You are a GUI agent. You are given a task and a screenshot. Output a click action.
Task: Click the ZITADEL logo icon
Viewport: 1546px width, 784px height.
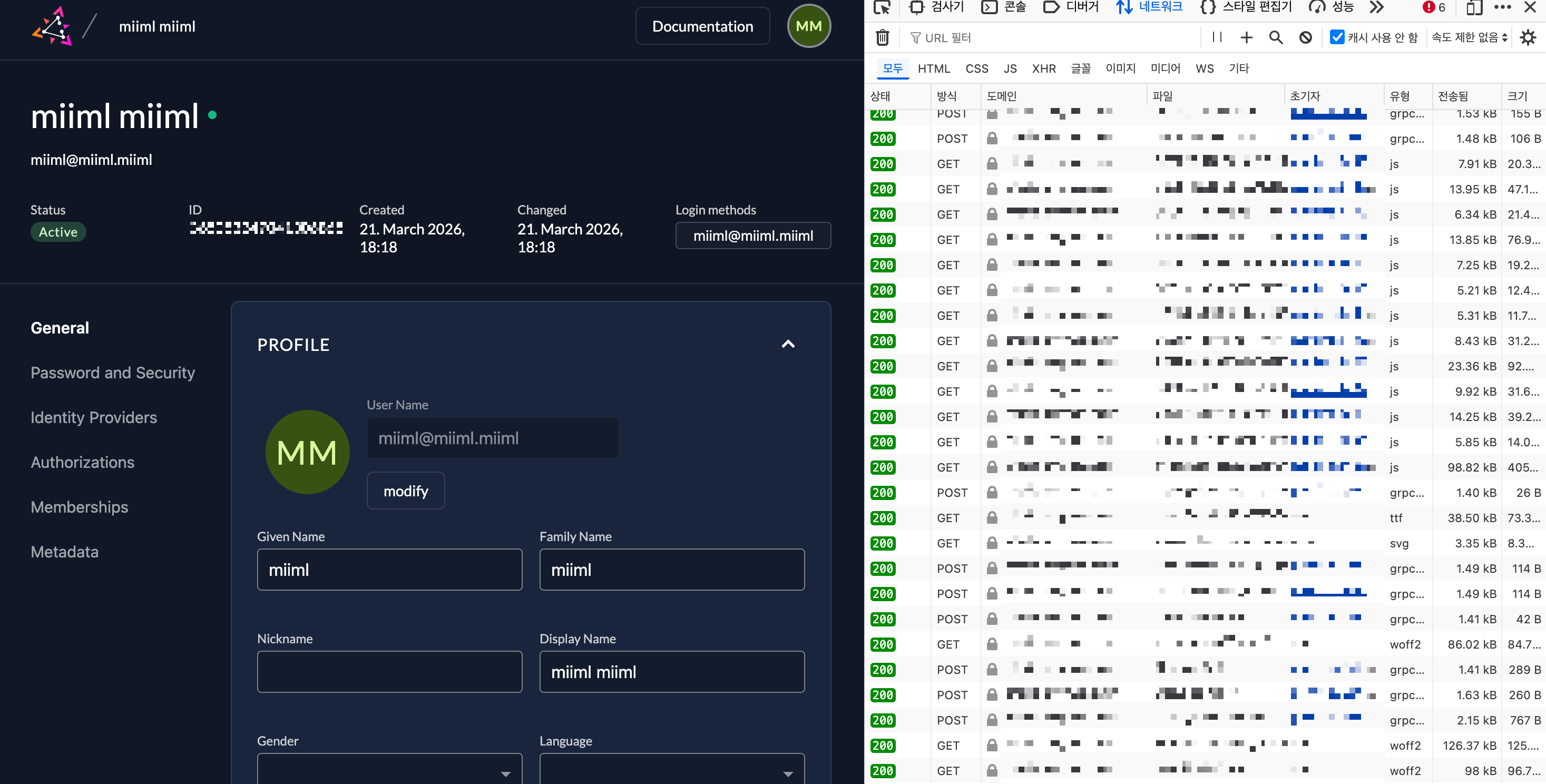[52, 26]
